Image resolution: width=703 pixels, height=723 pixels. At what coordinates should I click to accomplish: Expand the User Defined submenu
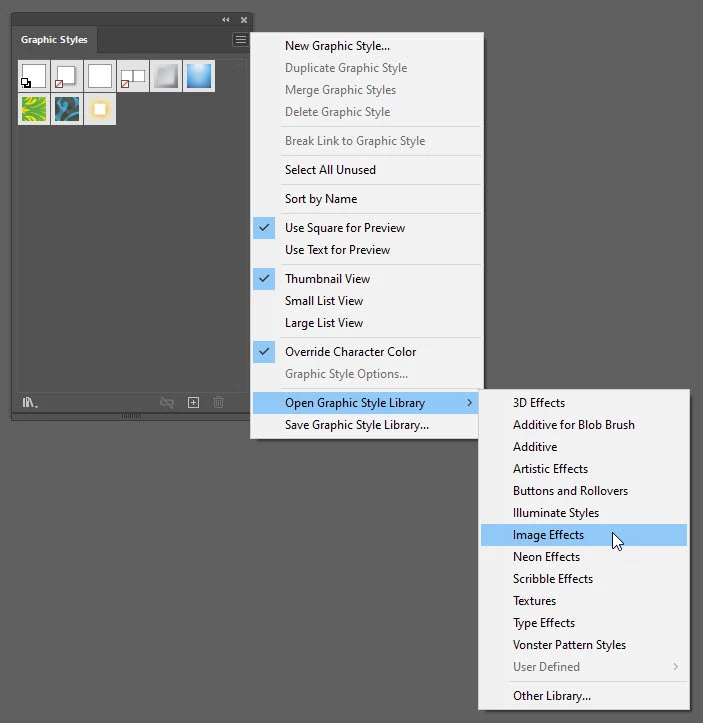click(x=584, y=667)
